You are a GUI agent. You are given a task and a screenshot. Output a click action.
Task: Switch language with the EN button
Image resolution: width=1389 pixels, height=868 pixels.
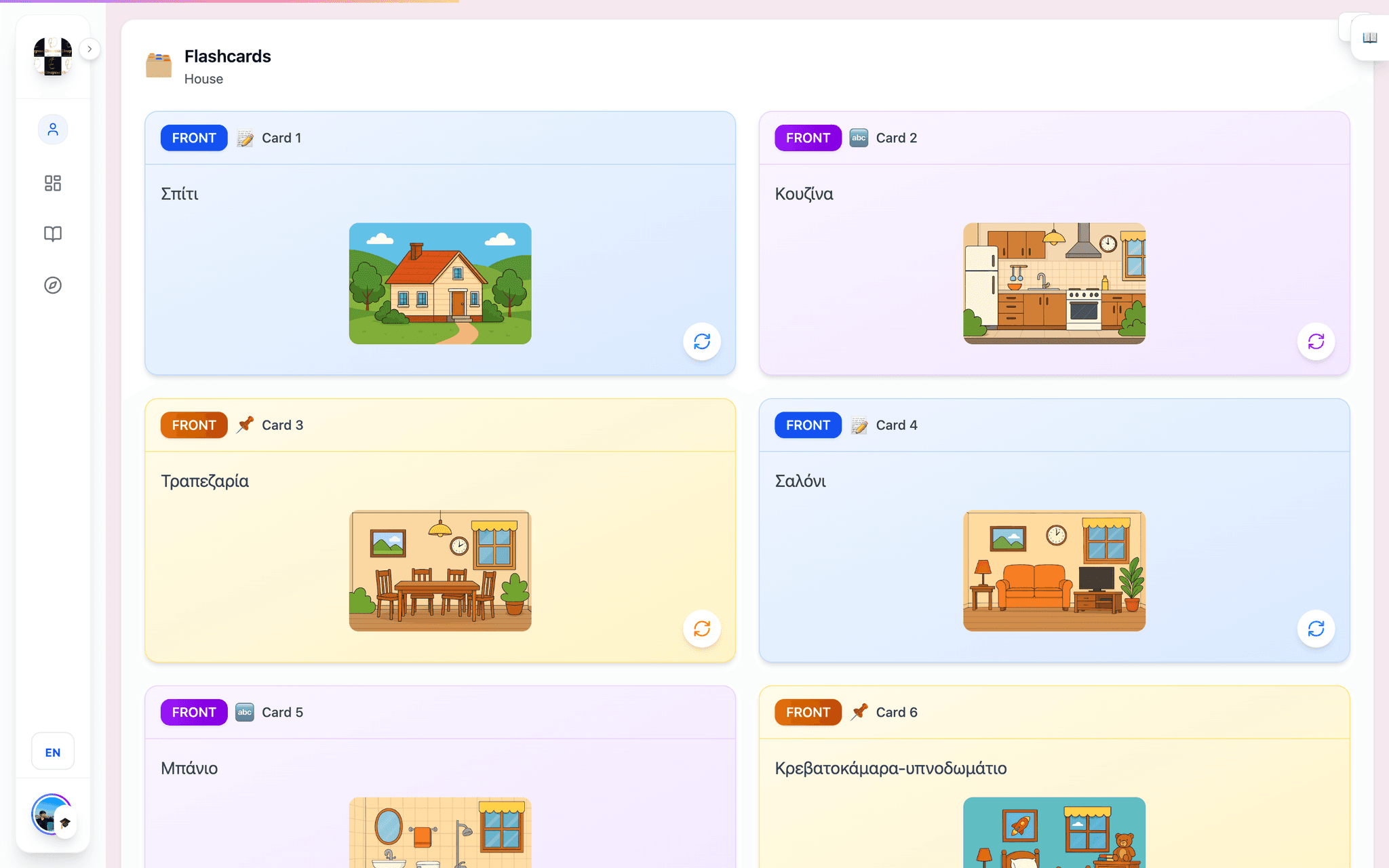coord(53,752)
